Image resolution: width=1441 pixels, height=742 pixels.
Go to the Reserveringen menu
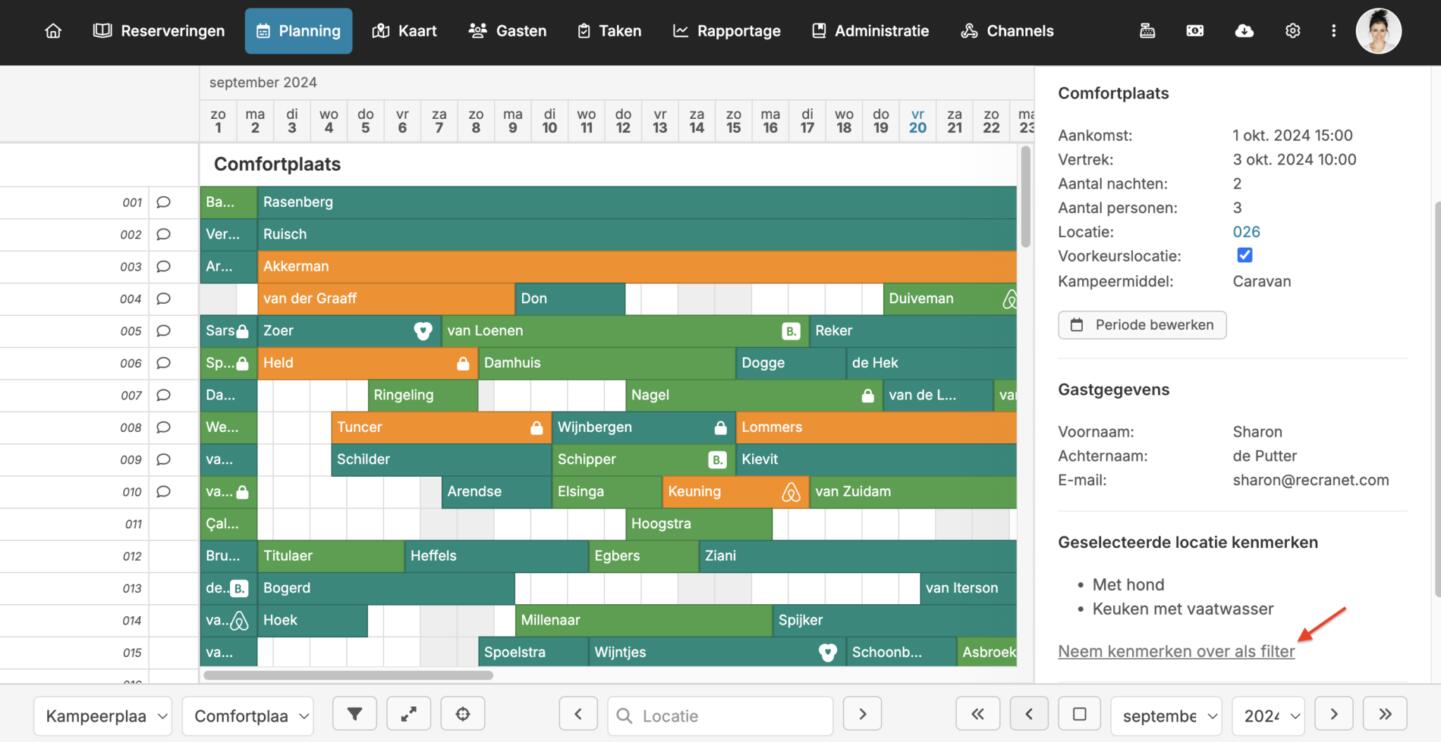coord(159,31)
